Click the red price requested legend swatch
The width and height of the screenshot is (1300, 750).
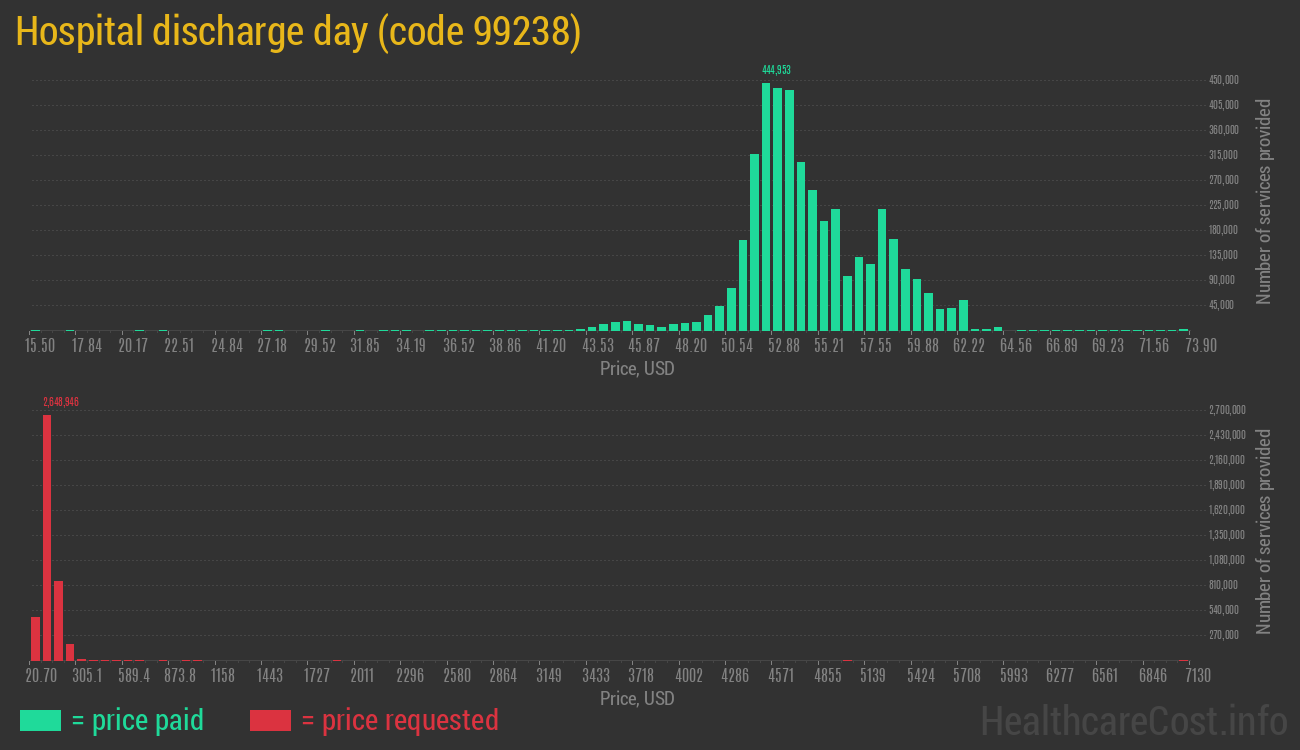click(x=270, y=720)
